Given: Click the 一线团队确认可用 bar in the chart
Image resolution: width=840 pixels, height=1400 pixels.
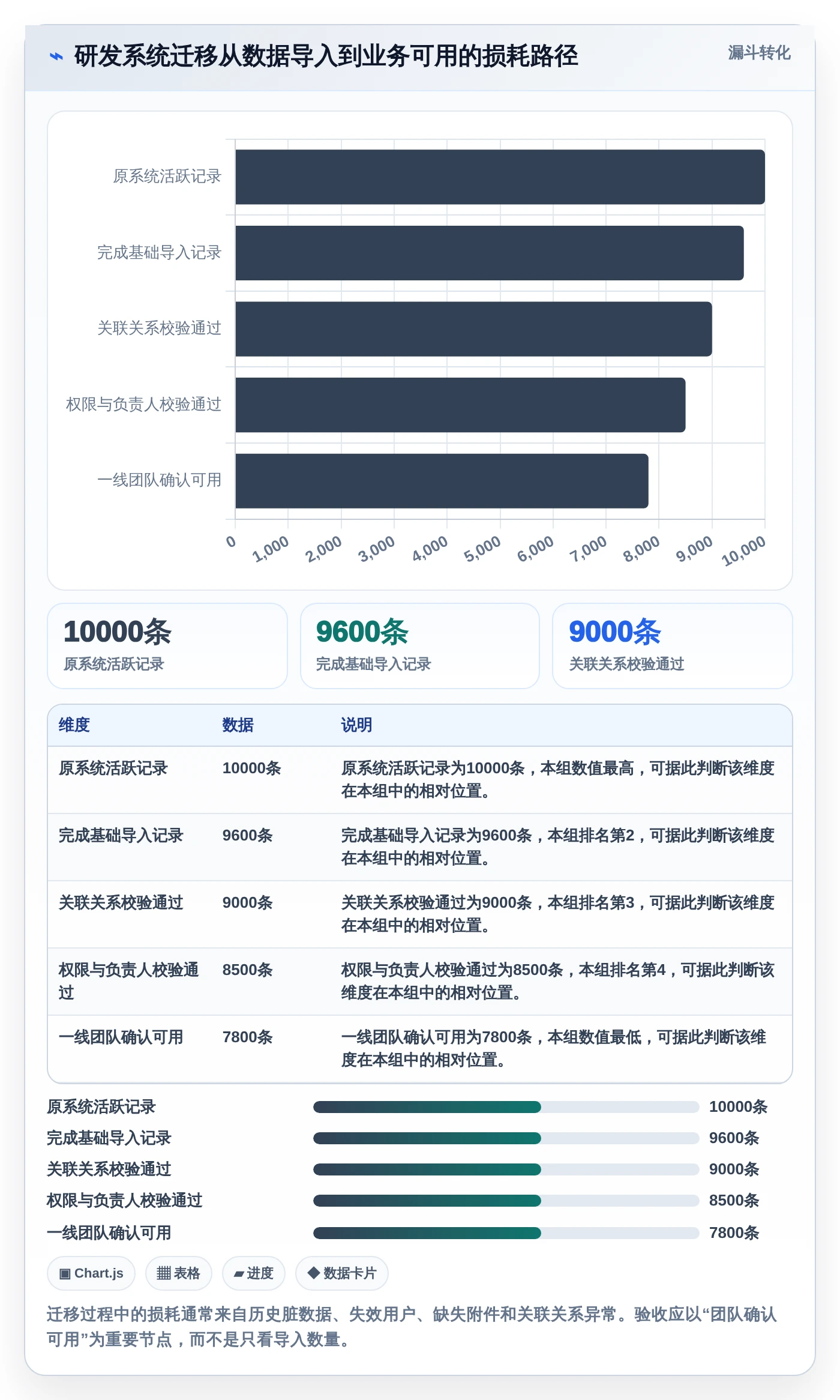Looking at the screenshot, I should (x=442, y=481).
